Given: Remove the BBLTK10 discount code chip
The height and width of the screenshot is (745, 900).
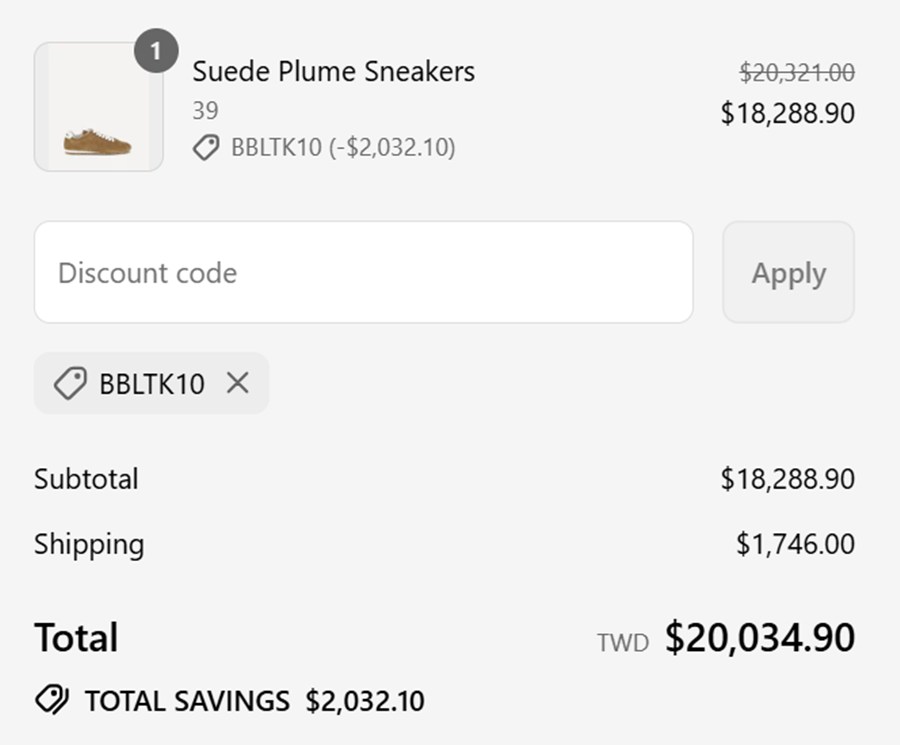Looking at the screenshot, I should [237, 383].
